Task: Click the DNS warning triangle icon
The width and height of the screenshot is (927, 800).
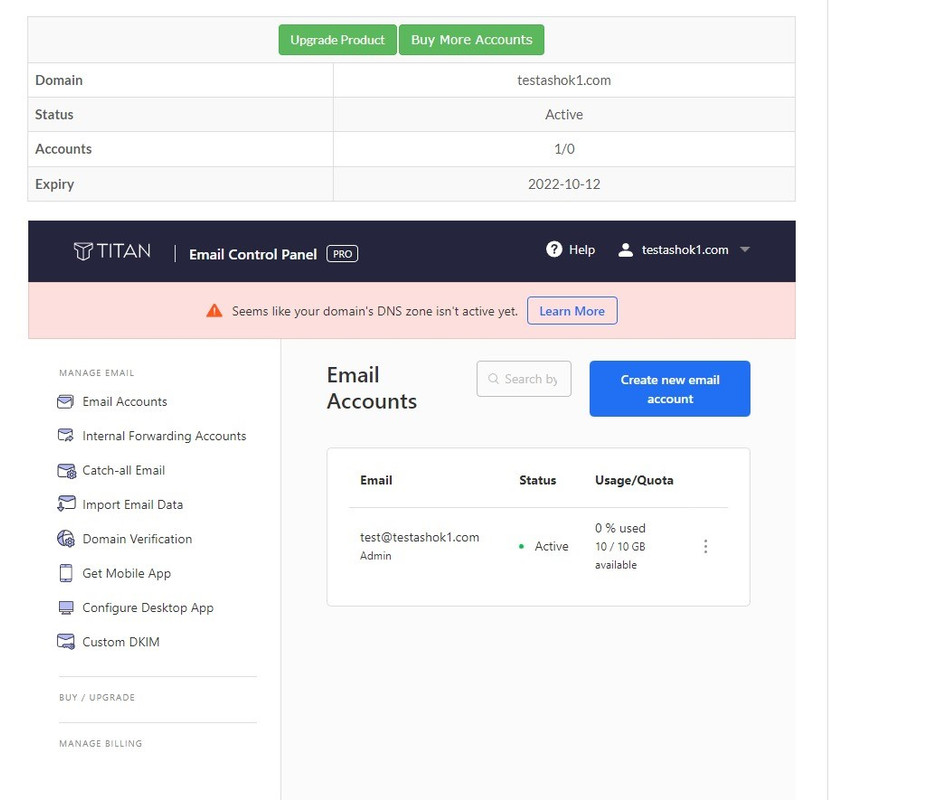Action: pyautogui.click(x=214, y=311)
